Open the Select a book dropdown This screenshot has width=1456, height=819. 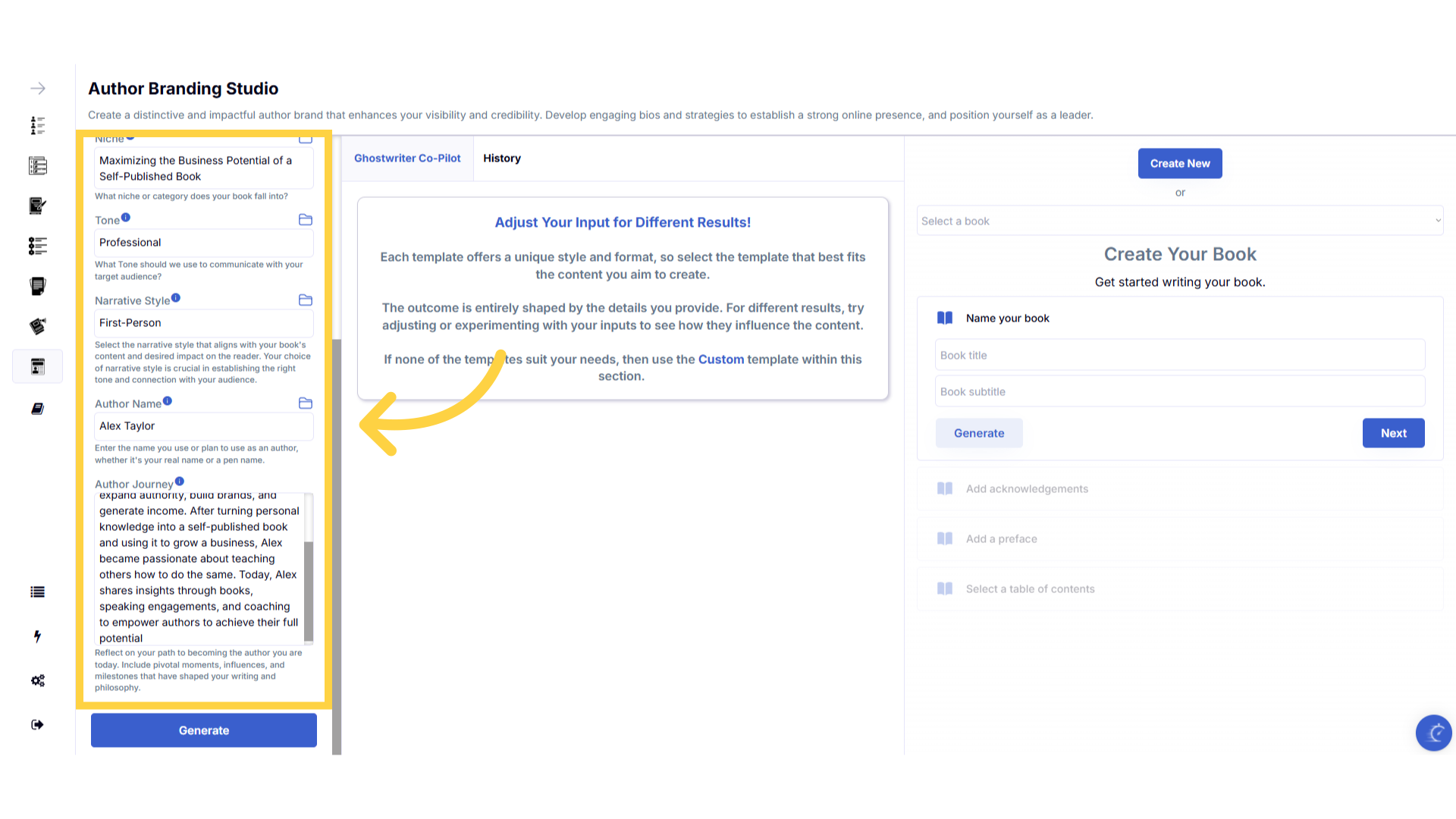coord(1179,221)
